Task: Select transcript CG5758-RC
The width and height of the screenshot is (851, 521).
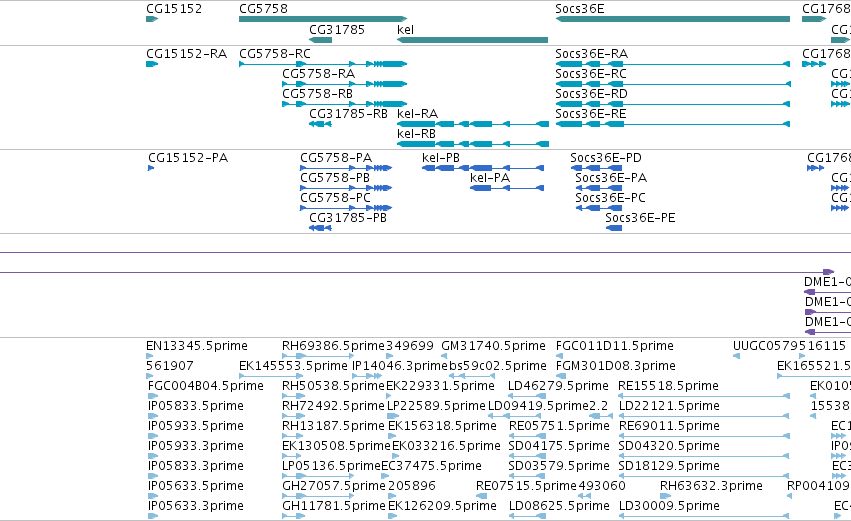Action: (275, 54)
